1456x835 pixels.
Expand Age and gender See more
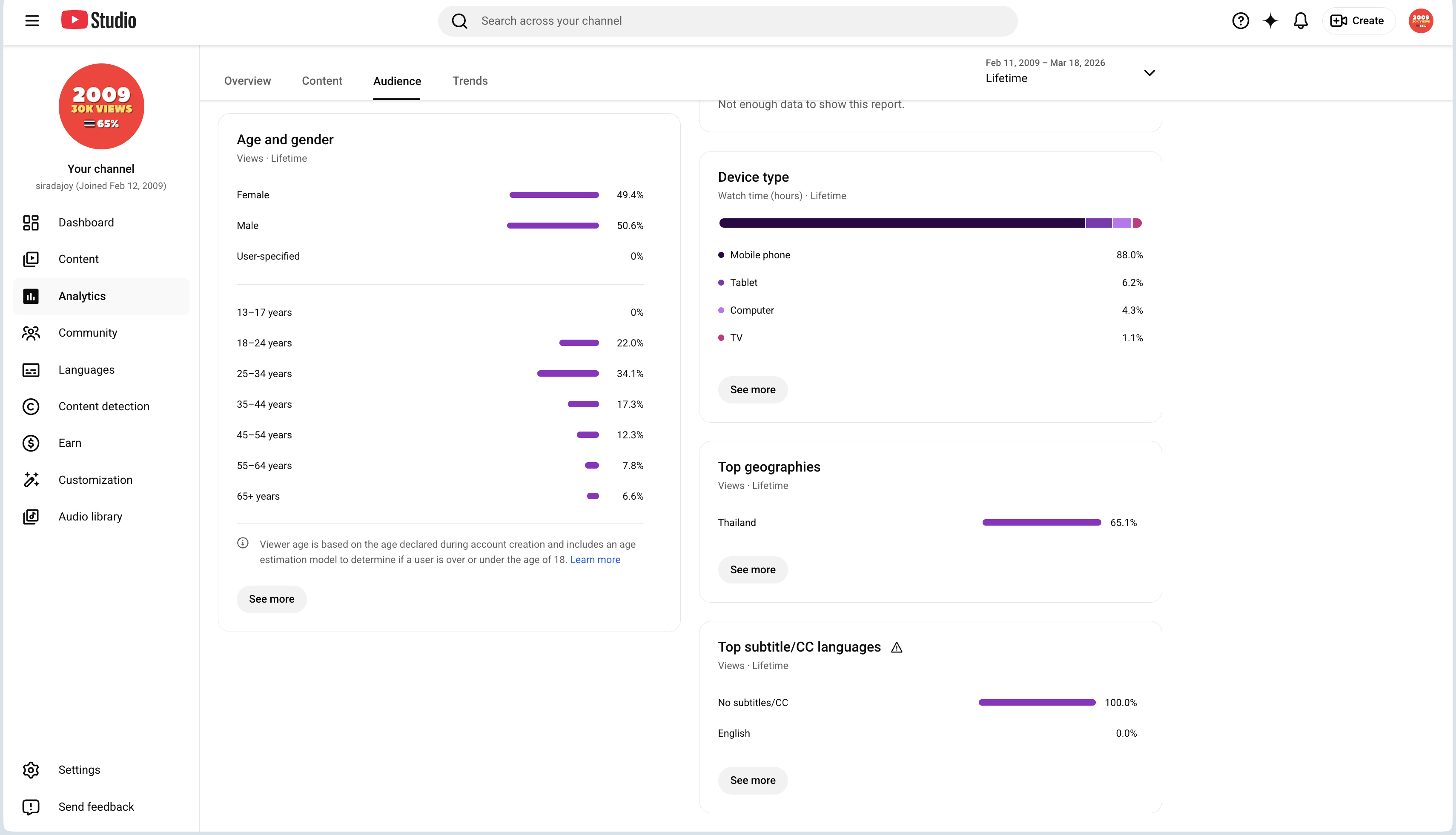click(x=271, y=599)
